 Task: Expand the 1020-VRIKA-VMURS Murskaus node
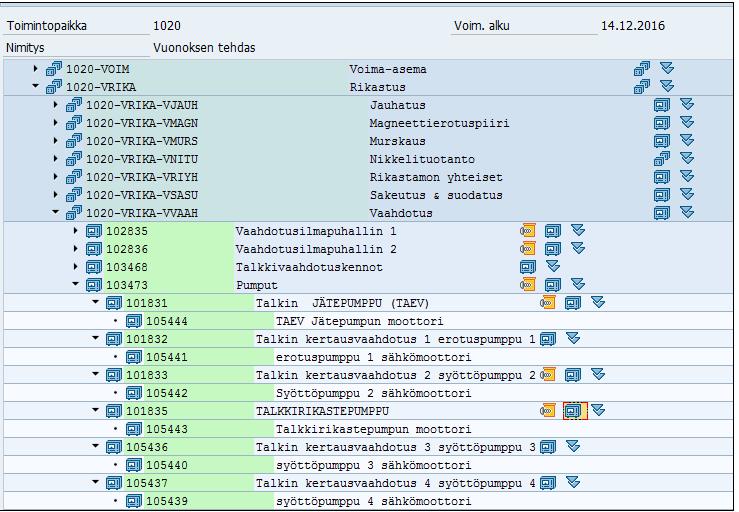56,140
